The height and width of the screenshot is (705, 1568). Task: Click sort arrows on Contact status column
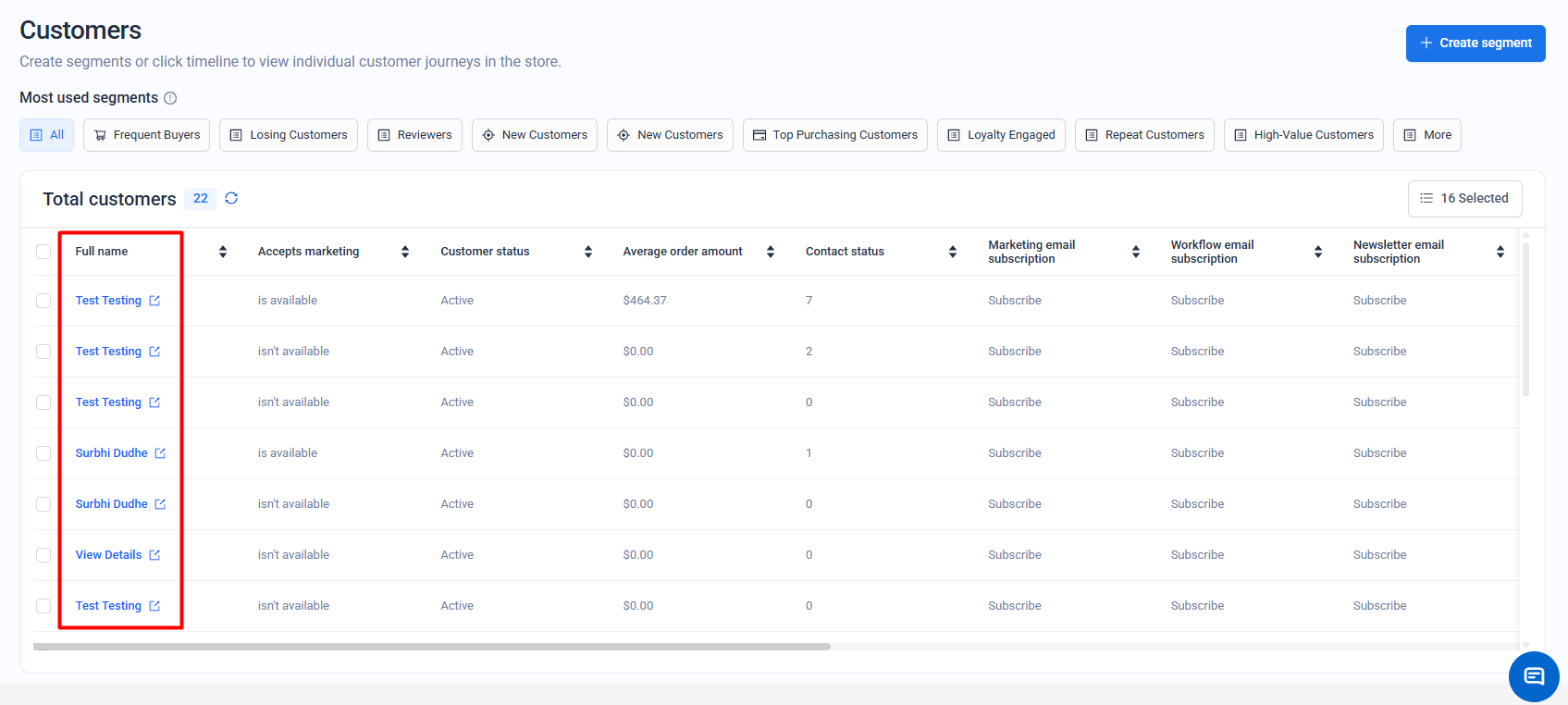pyautogui.click(x=953, y=252)
